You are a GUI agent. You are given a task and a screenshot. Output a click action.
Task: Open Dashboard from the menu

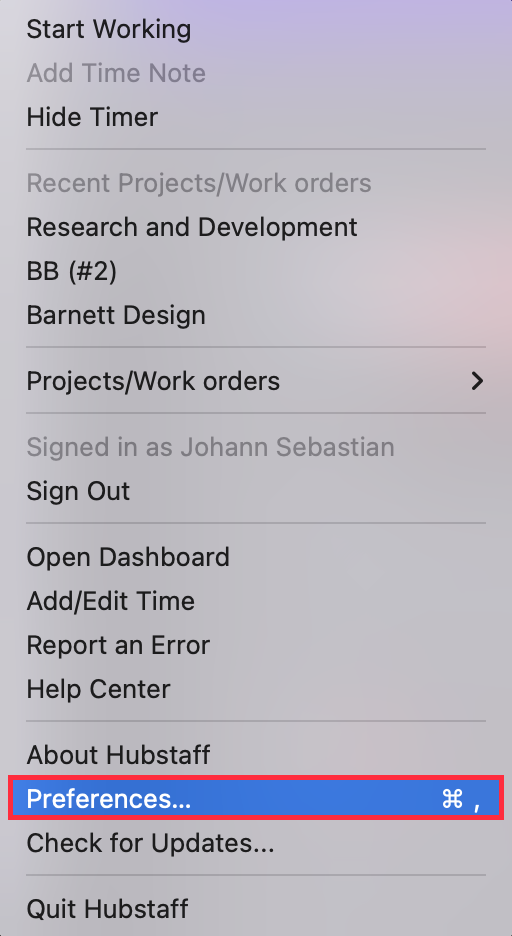256,557
